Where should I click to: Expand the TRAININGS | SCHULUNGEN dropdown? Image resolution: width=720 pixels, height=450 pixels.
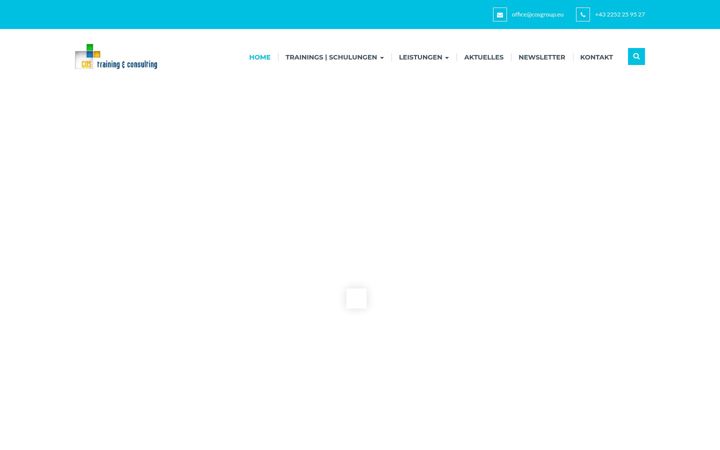point(334,57)
